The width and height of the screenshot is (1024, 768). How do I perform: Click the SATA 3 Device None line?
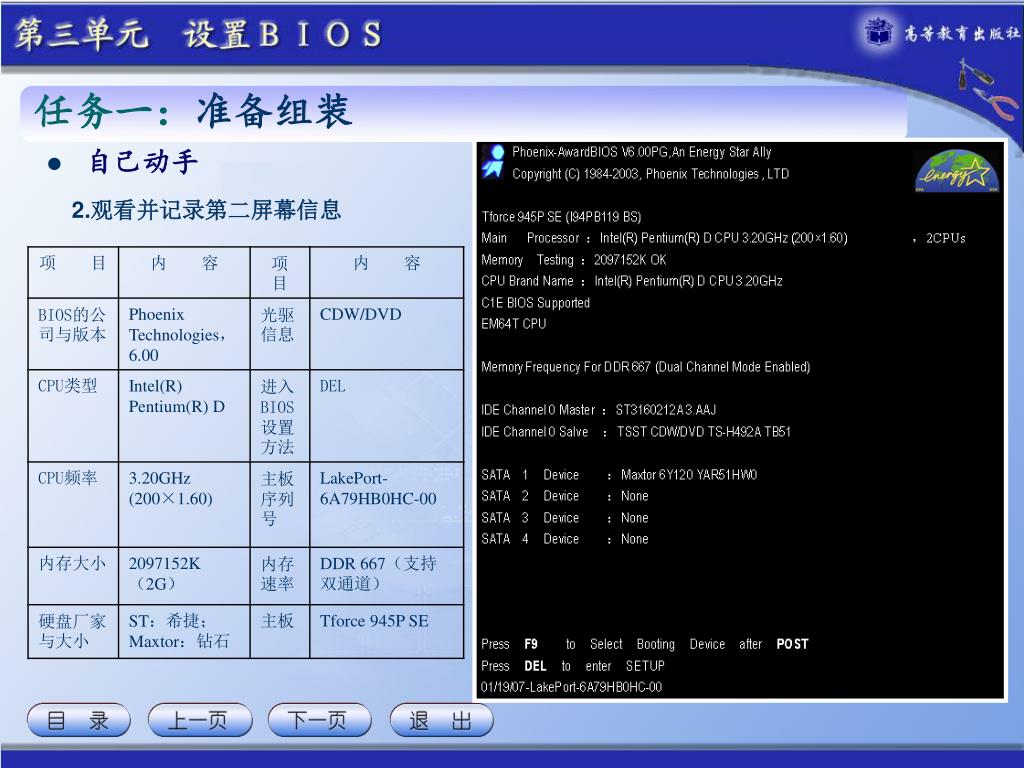click(x=565, y=518)
